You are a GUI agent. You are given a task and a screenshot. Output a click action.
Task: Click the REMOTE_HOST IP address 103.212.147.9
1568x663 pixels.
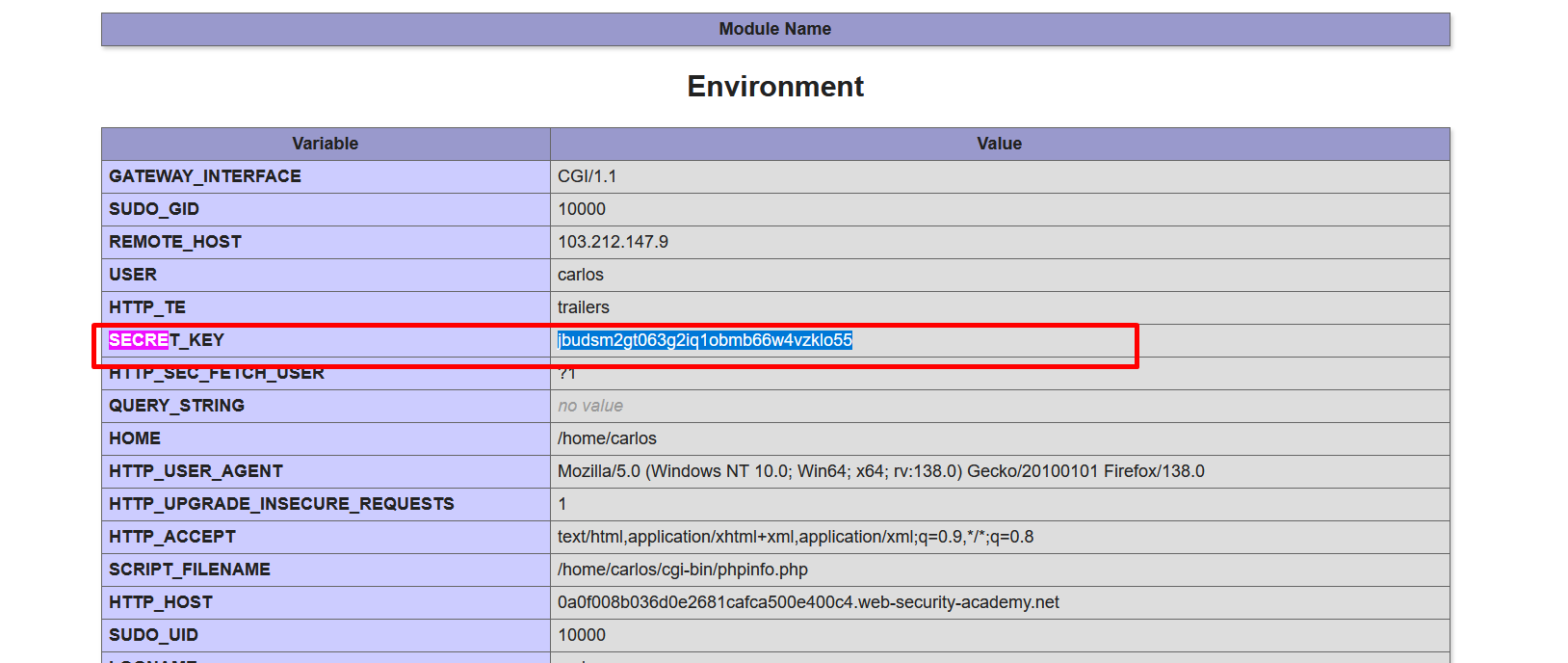pos(613,242)
